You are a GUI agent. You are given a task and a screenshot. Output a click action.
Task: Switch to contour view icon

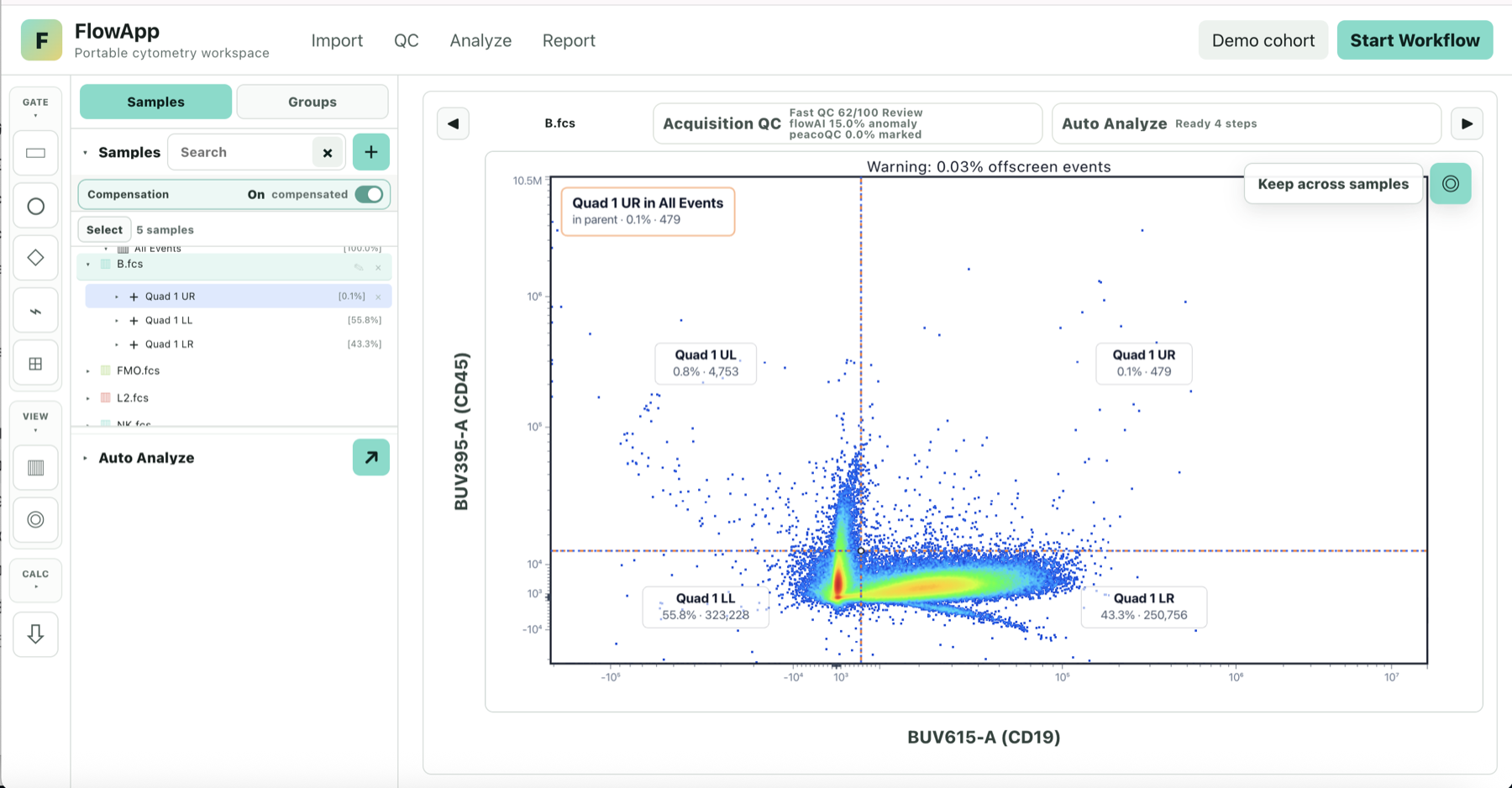[x=35, y=520]
